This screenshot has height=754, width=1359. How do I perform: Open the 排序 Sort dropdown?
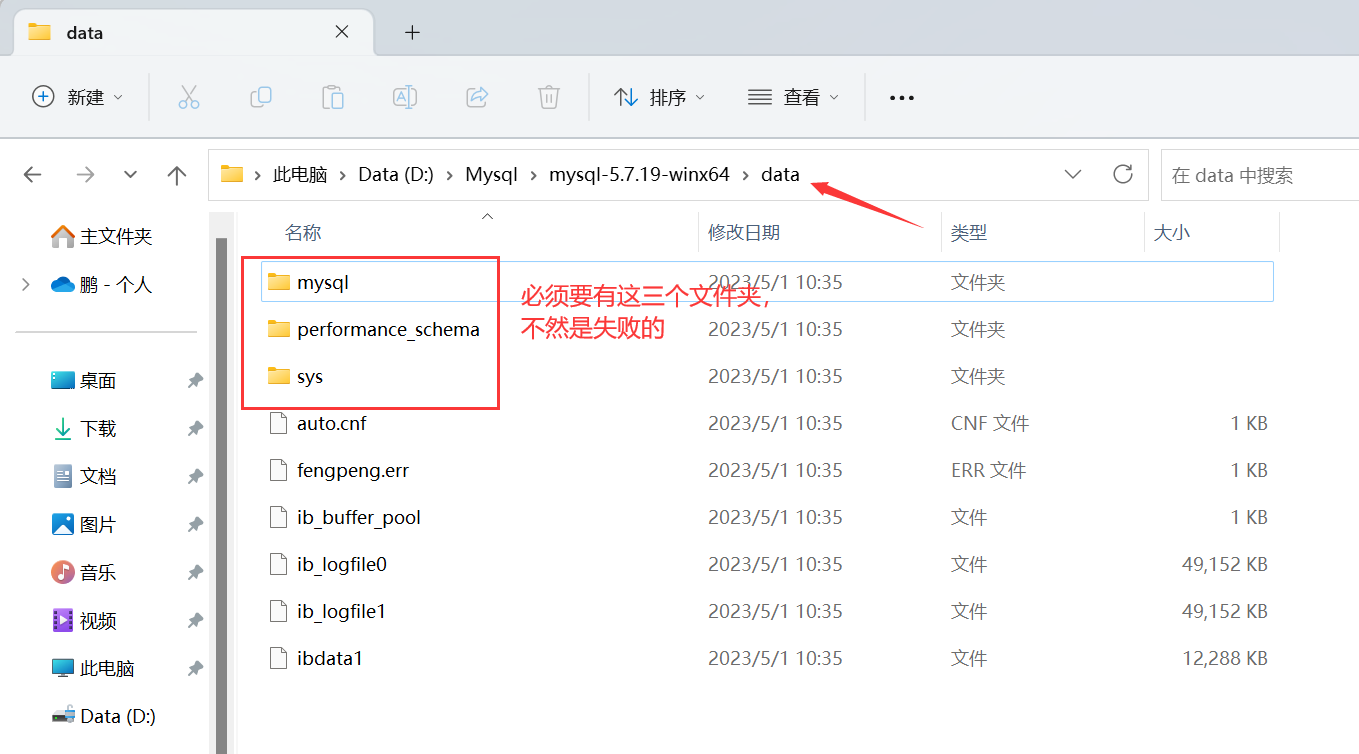click(659, 97)
